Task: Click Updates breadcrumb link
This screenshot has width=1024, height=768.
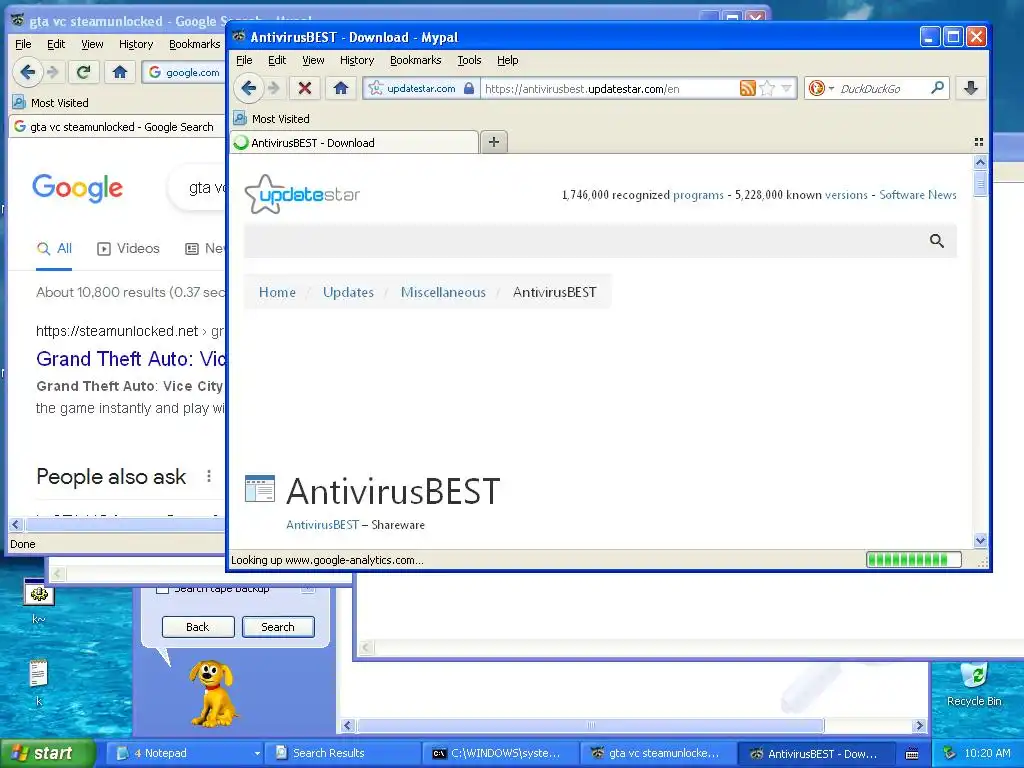Action: pyautogui.click(x=348, y=292)
